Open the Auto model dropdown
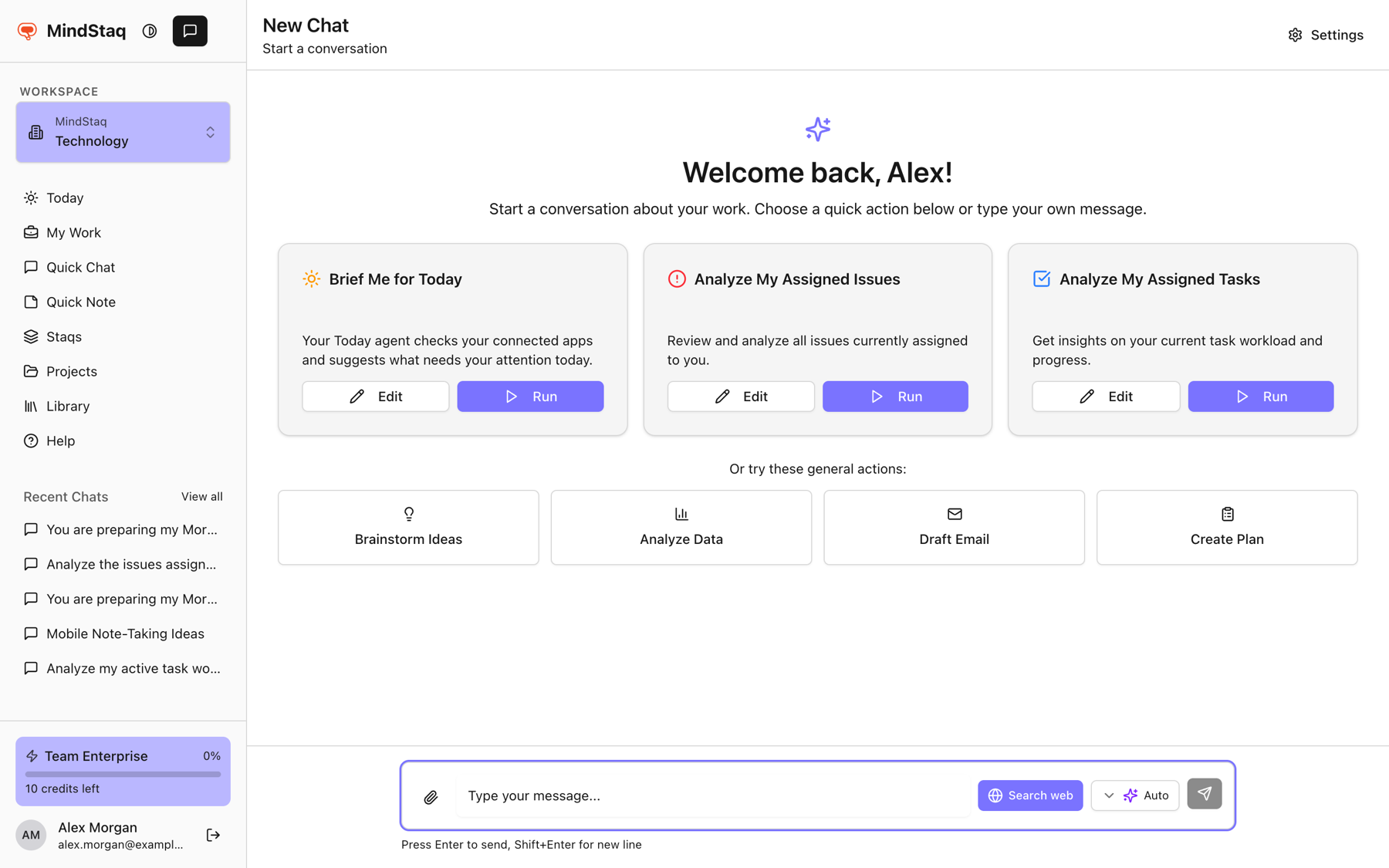The width and height of the screenshot is (1389, 868). [x=1134, y=795]
